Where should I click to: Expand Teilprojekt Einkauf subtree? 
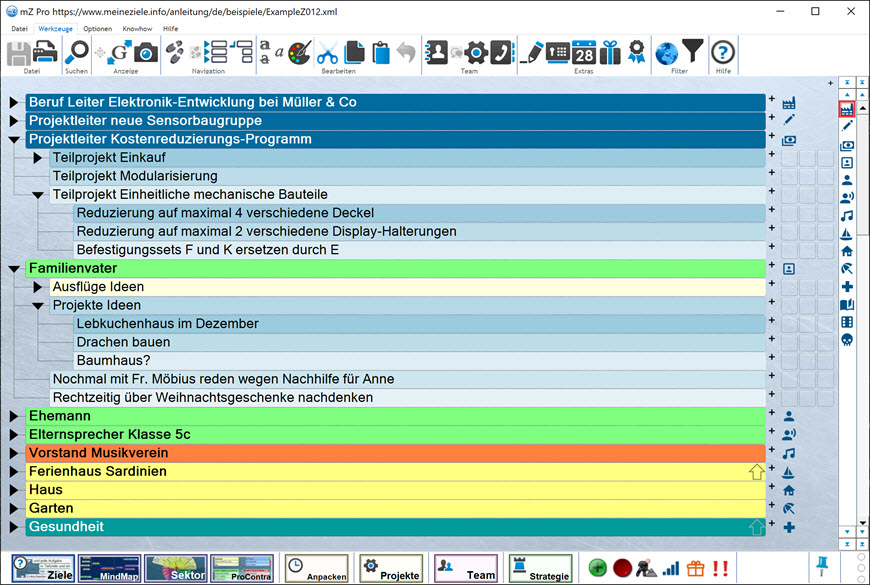pyautogui.click(x=38, y=158)
